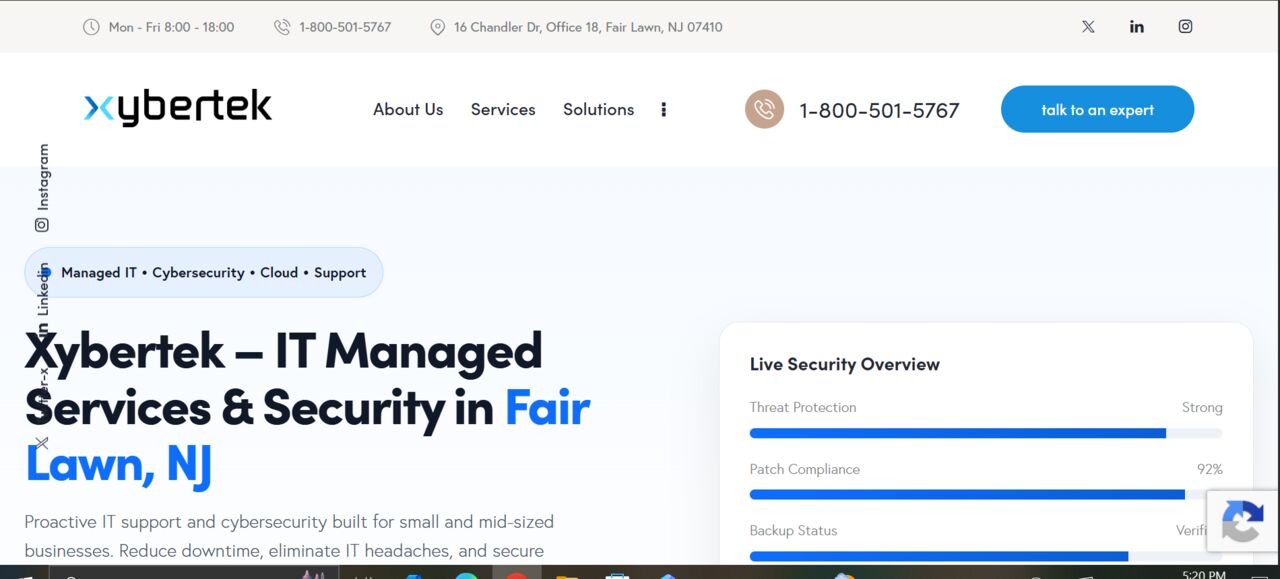This screenshot has height=579, width=1280.
Task: Click the 16 Chandler Dr address link
Action: pyautogui.click(x=588, y=27)
